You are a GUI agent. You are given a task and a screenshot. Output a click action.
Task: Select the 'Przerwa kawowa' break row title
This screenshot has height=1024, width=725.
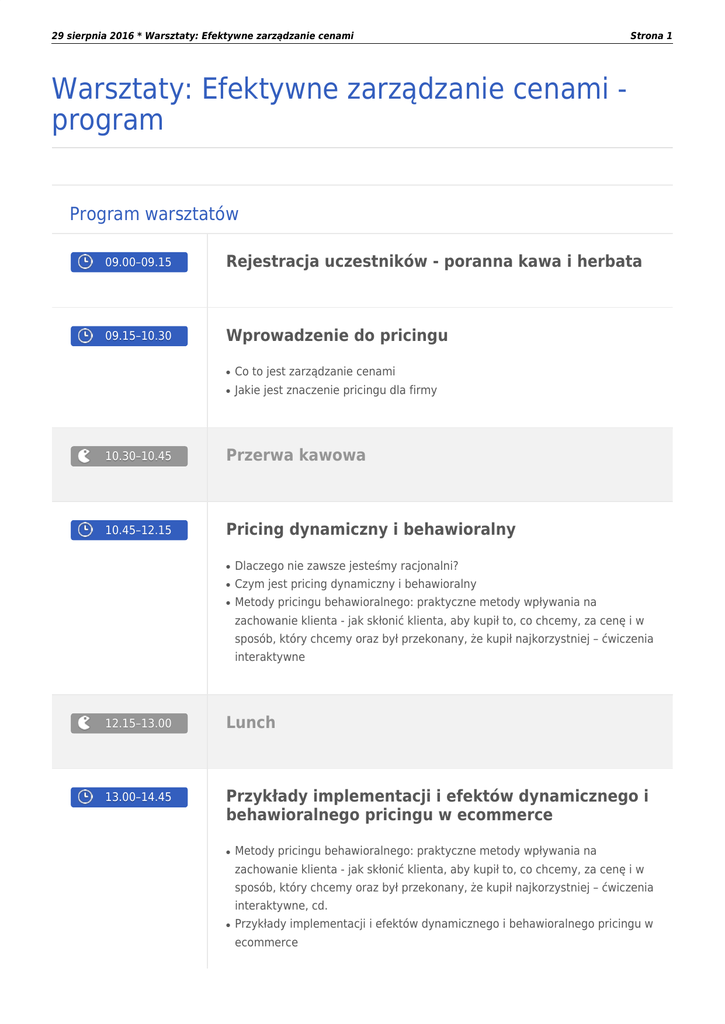coord(295,455)
